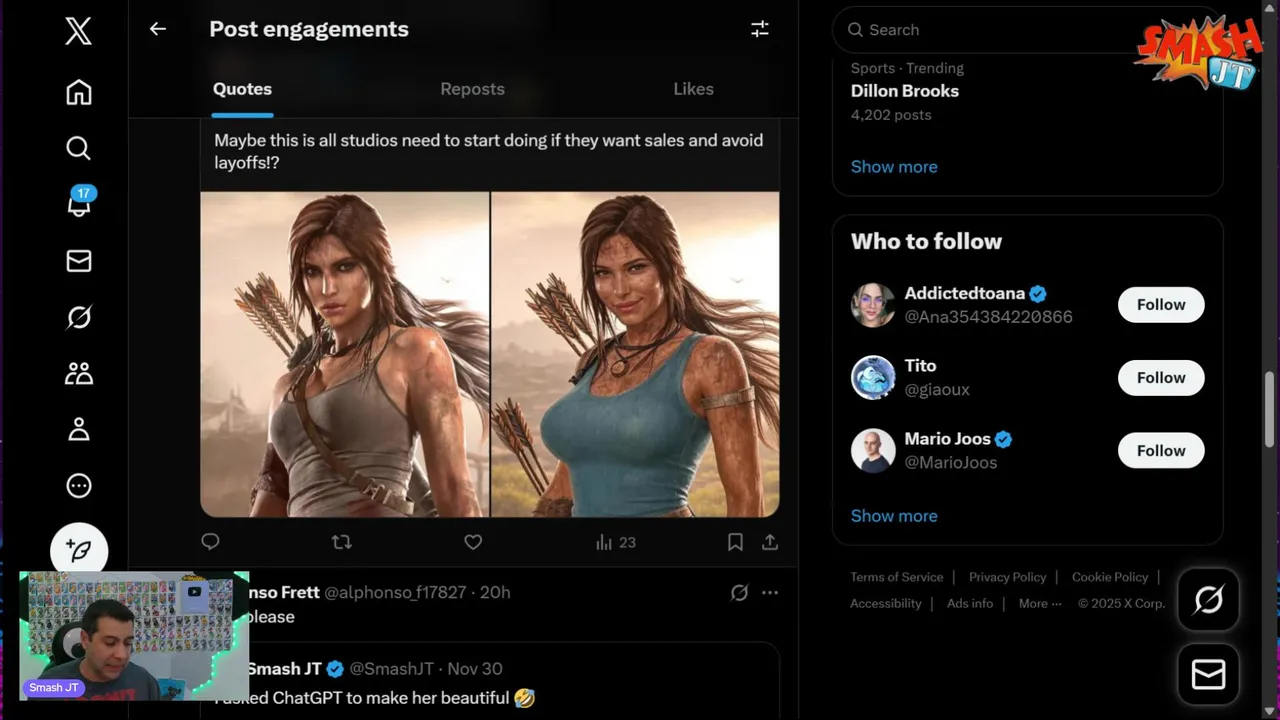This screenshot has height=720, width=1280.
Task: Open three-dot menu on alphonso_f17827's post
Action: (770, 593)
